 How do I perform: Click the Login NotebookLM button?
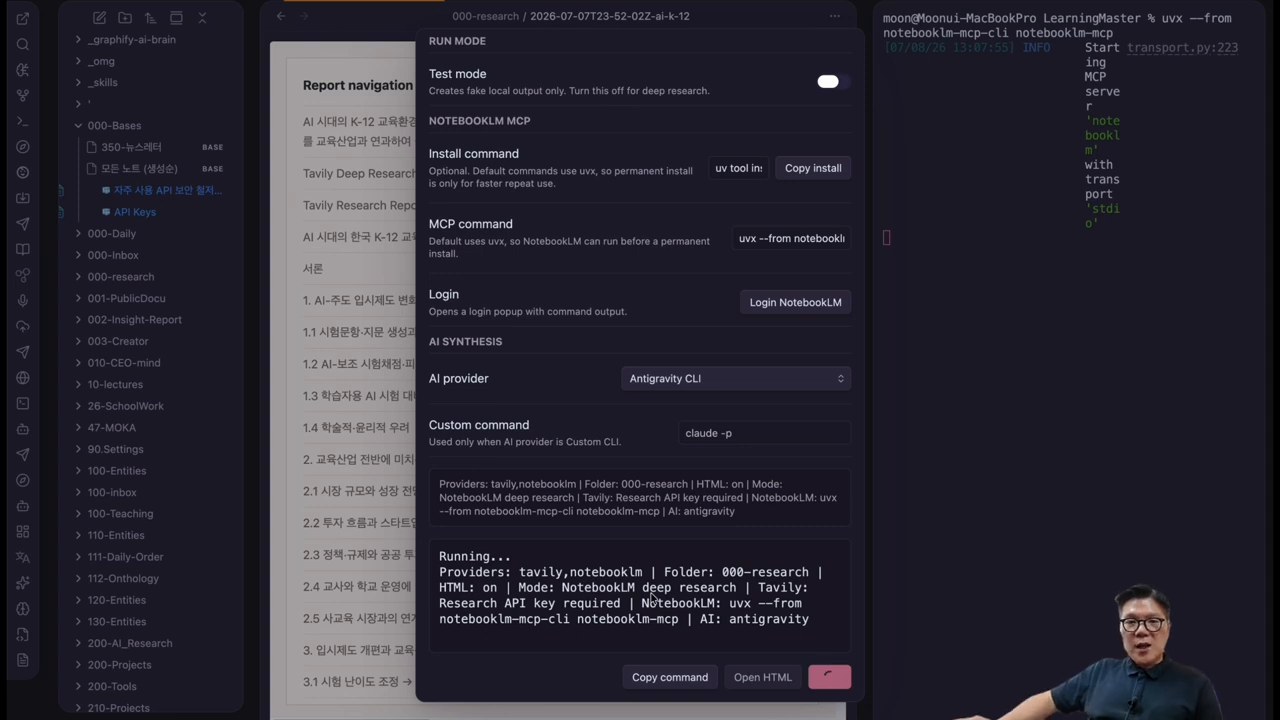click(795, 302)
